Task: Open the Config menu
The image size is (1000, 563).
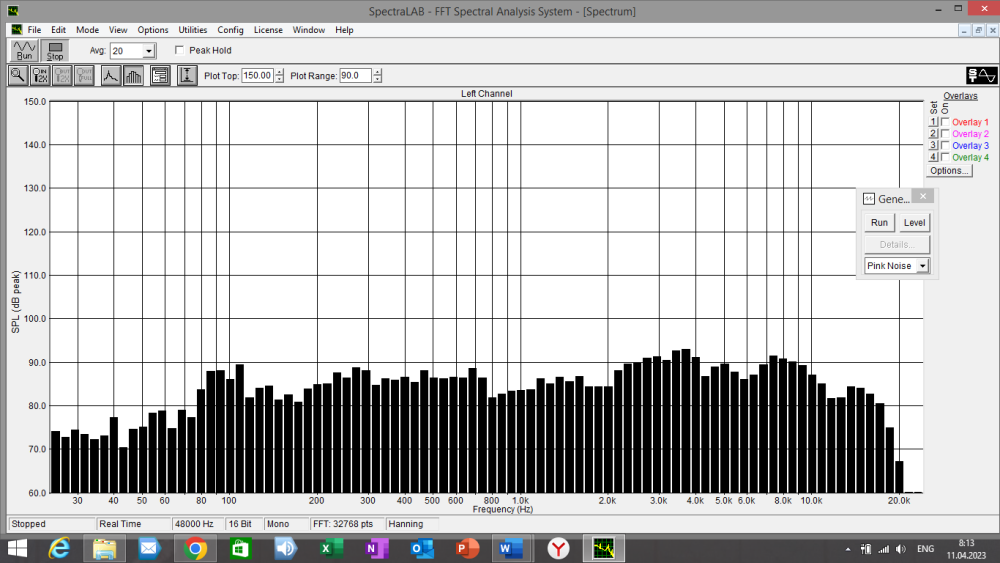Action: coord(231,30)
